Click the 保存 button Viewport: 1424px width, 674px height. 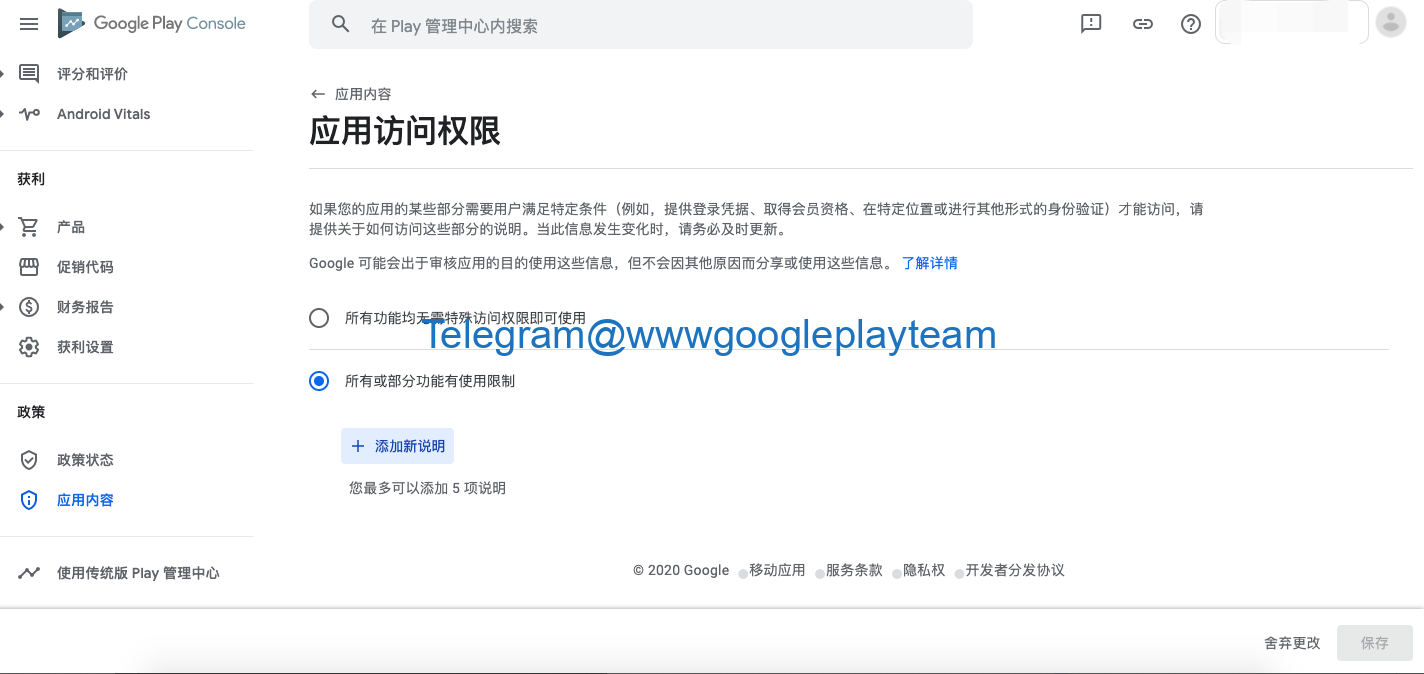pyautogui.click(x=1375, y=643)
